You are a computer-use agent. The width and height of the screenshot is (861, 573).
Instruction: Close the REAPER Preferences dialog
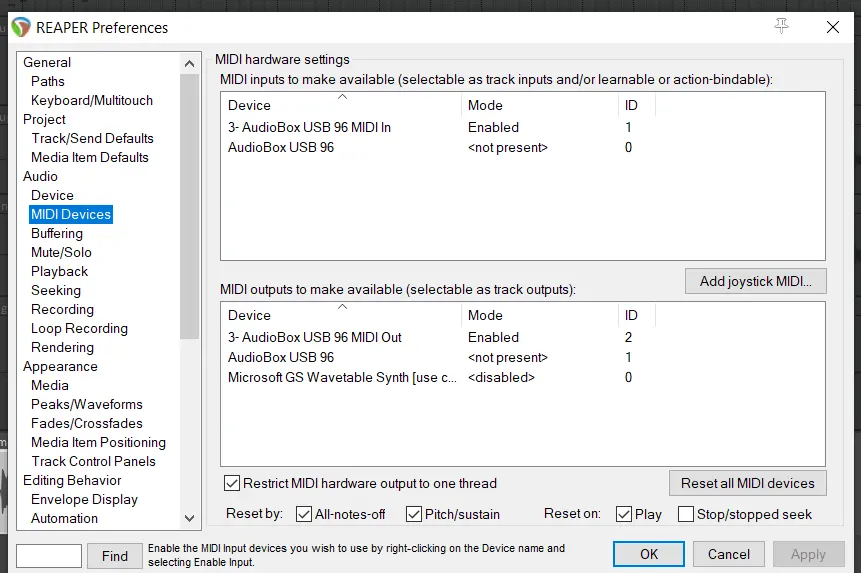[832, 27]
